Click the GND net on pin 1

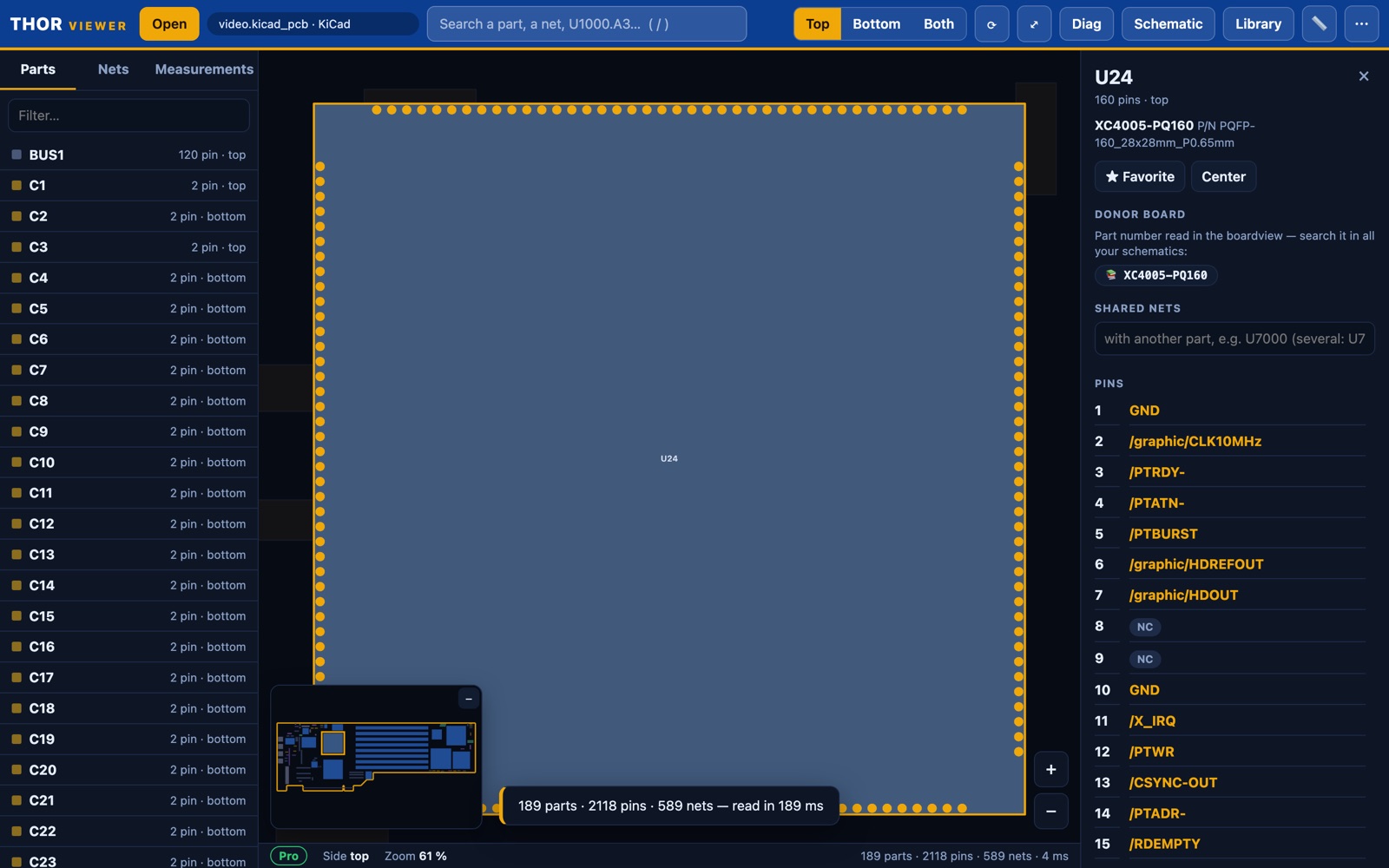[x=1144, y=411]
